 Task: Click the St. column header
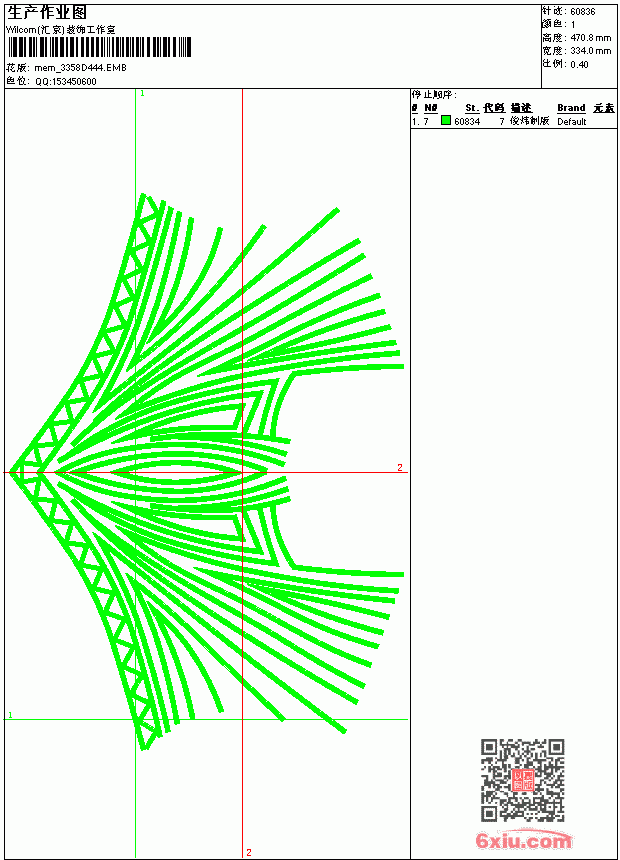[472, 108]
